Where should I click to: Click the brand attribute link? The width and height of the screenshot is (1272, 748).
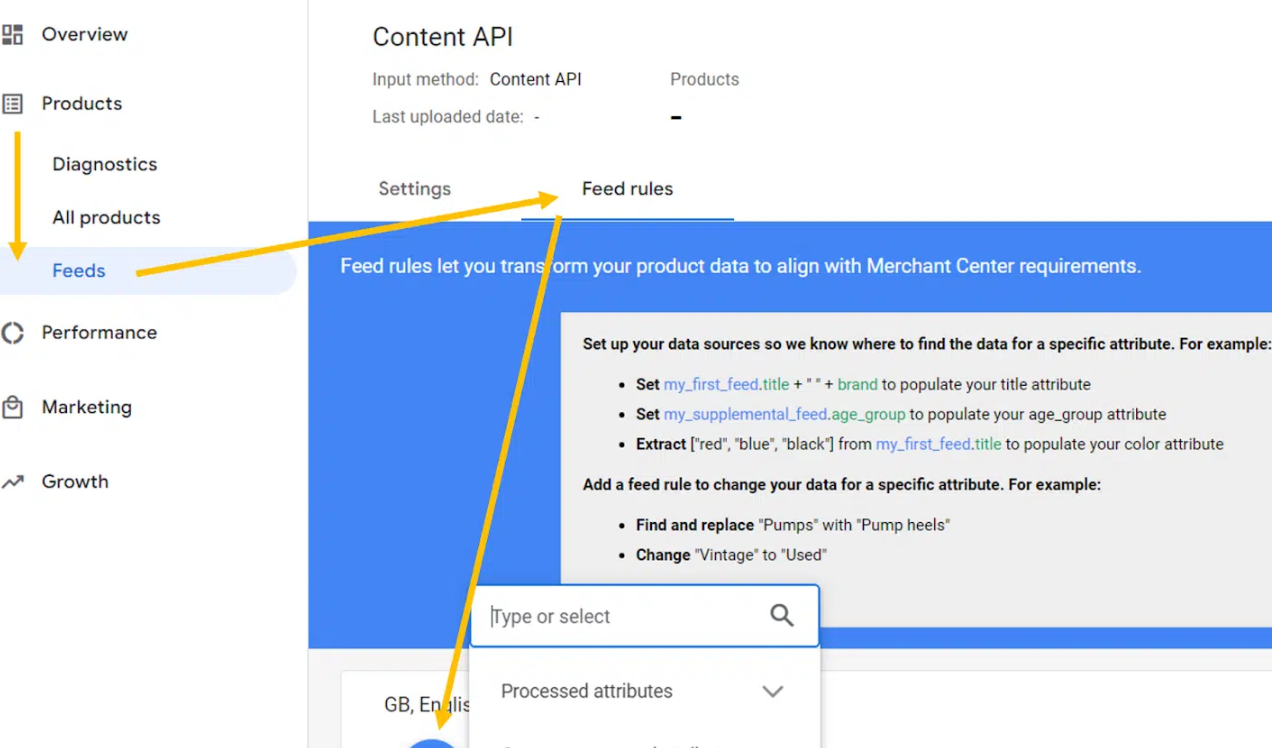point(856,384)
